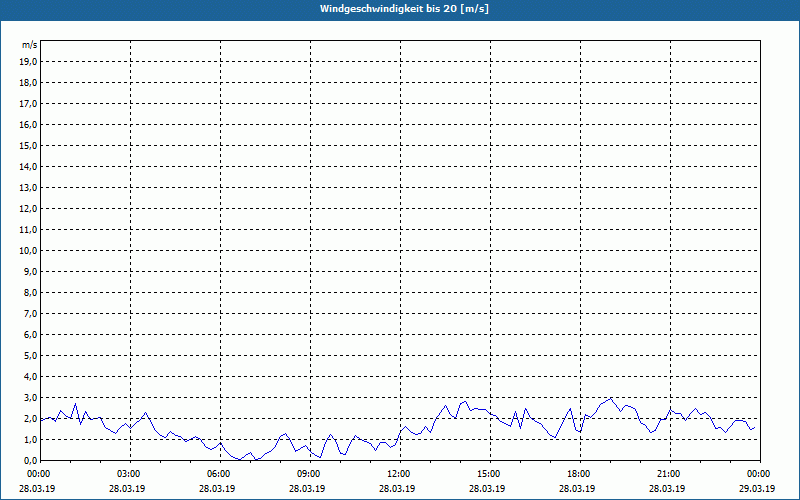The image size is (800, 500).
Task: Select the 10,0 y-axis label
Action: pyautogui.click(x=28, y=251)
